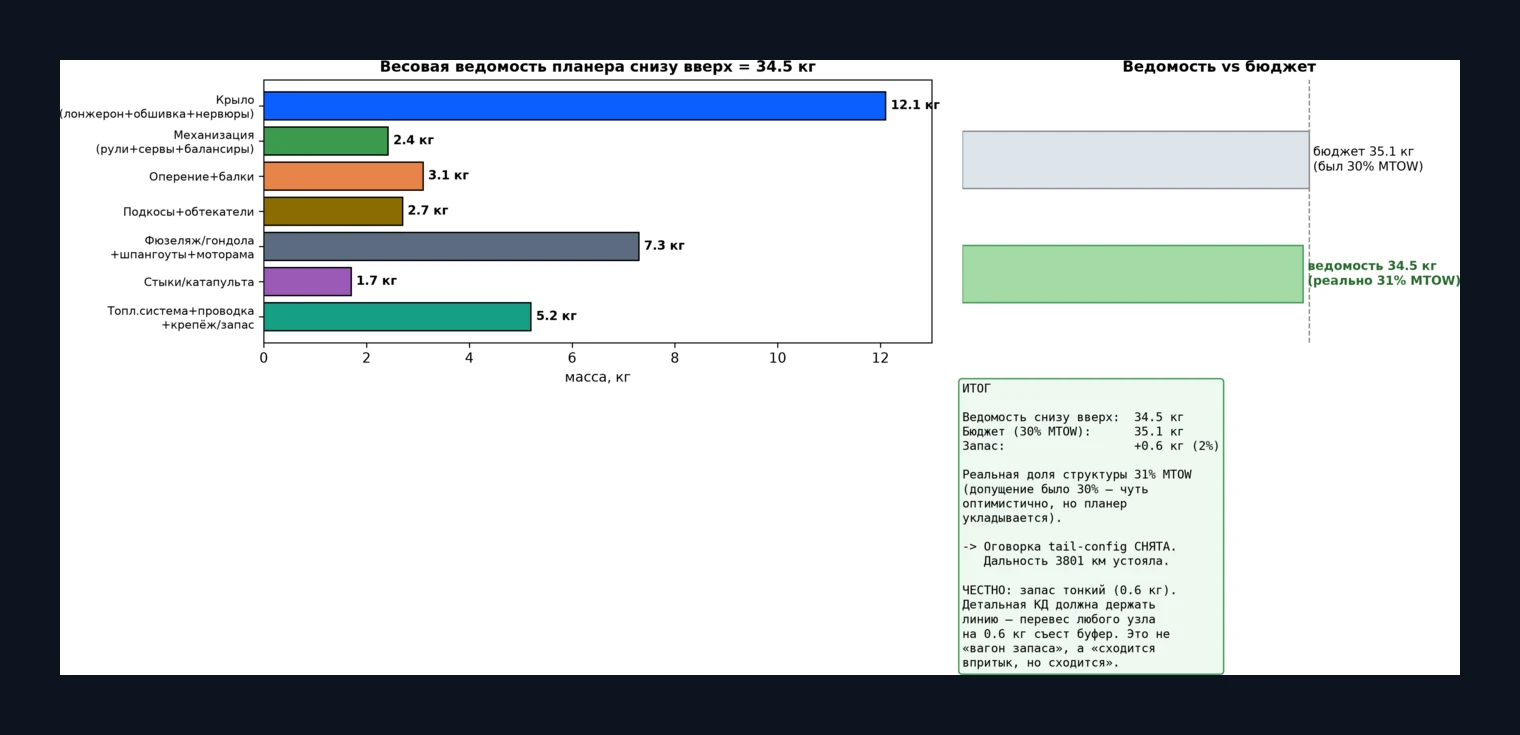The width and height of the screenshot is (1520, 735).
Task: Click the chart title Весовая ведомость планера
Action: click(598, 67)
